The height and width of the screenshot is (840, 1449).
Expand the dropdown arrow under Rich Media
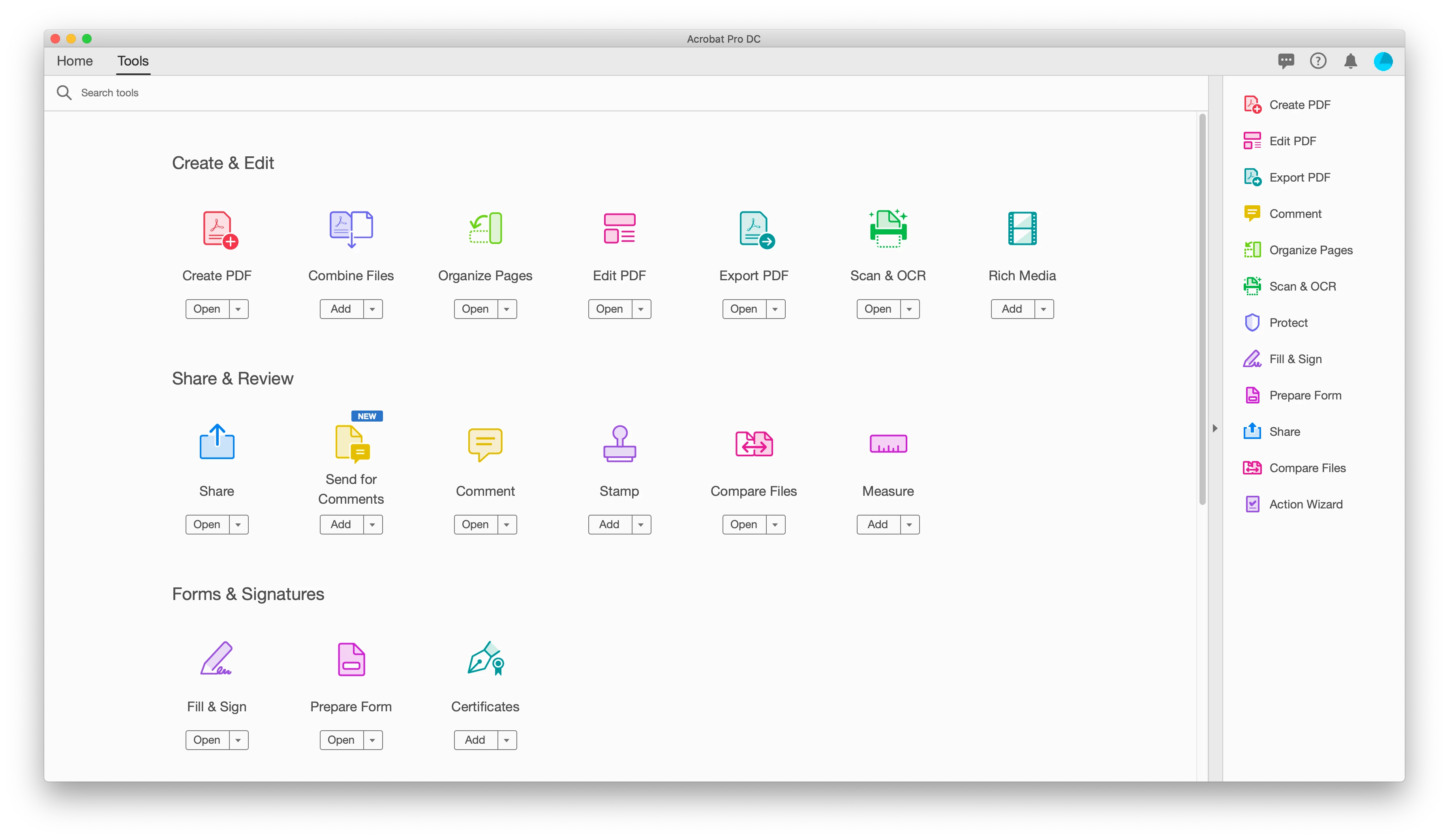1043,309
